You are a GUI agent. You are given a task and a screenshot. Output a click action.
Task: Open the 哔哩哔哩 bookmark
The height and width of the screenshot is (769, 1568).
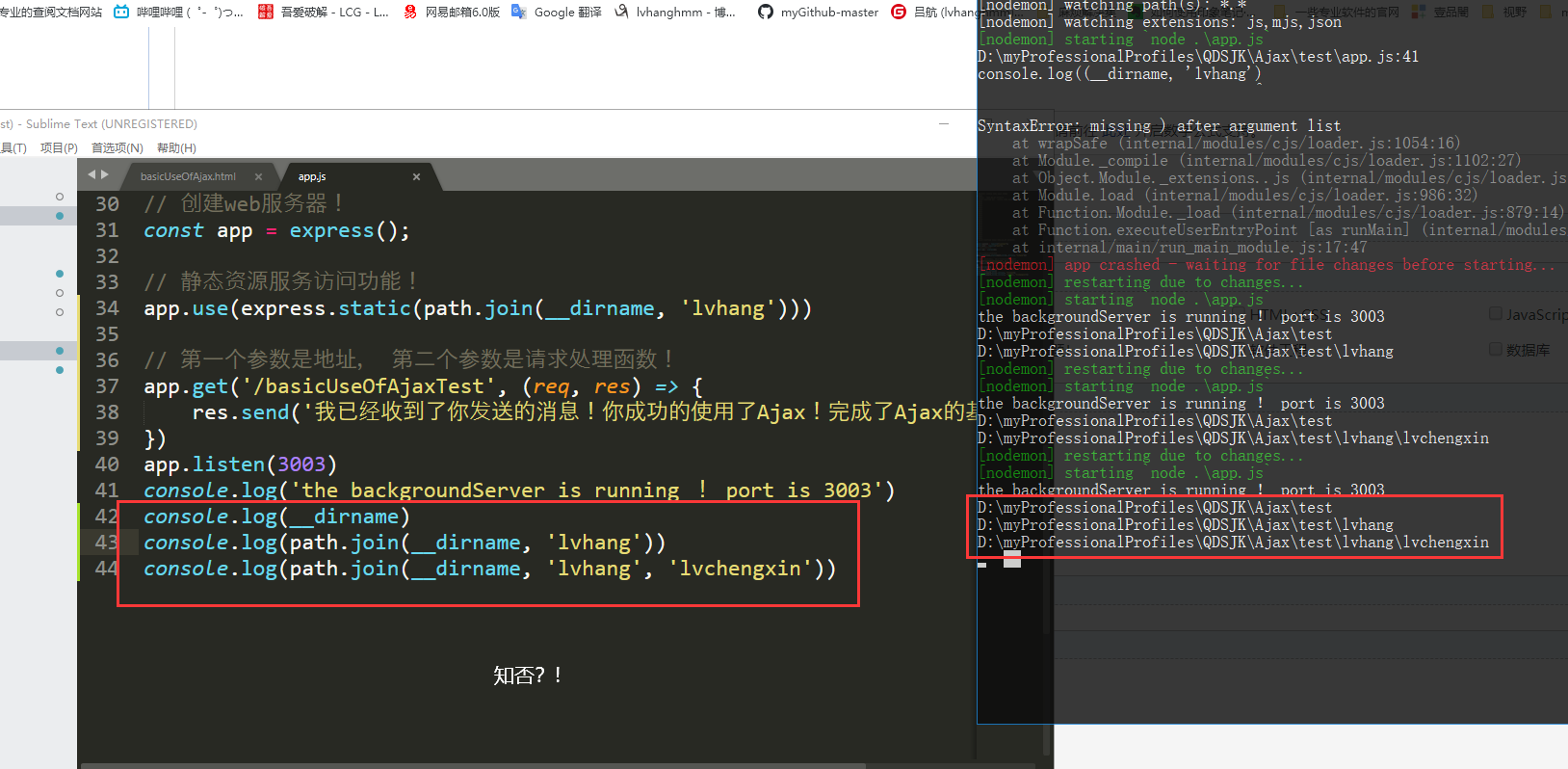coord(178,13)
